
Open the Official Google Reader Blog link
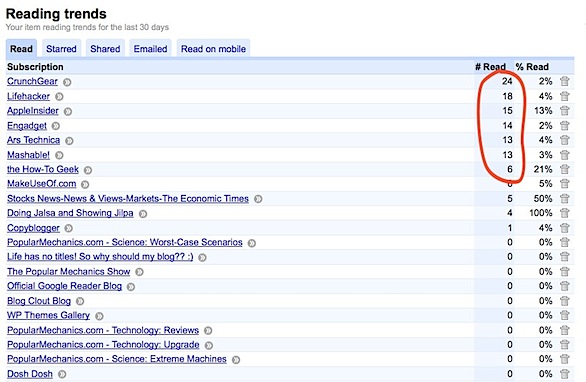click(65, 286)
